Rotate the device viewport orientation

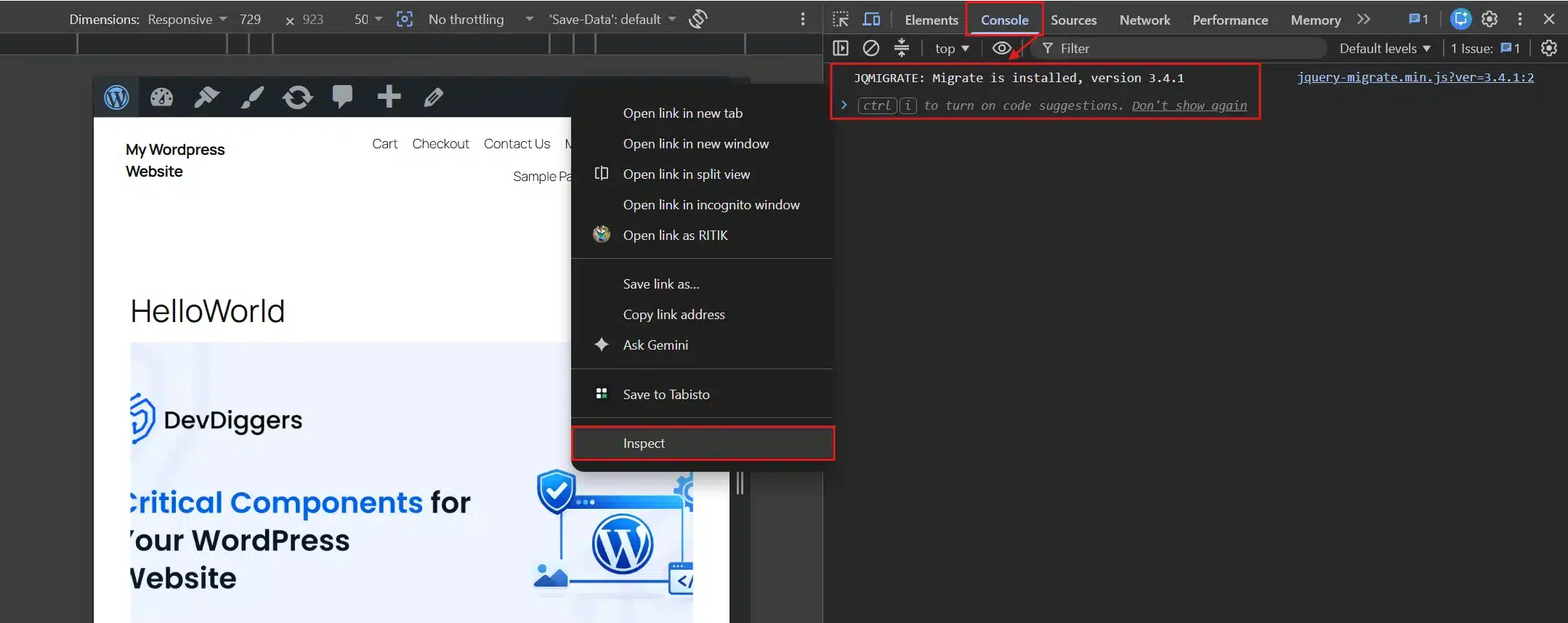click(x=698, y=19)
